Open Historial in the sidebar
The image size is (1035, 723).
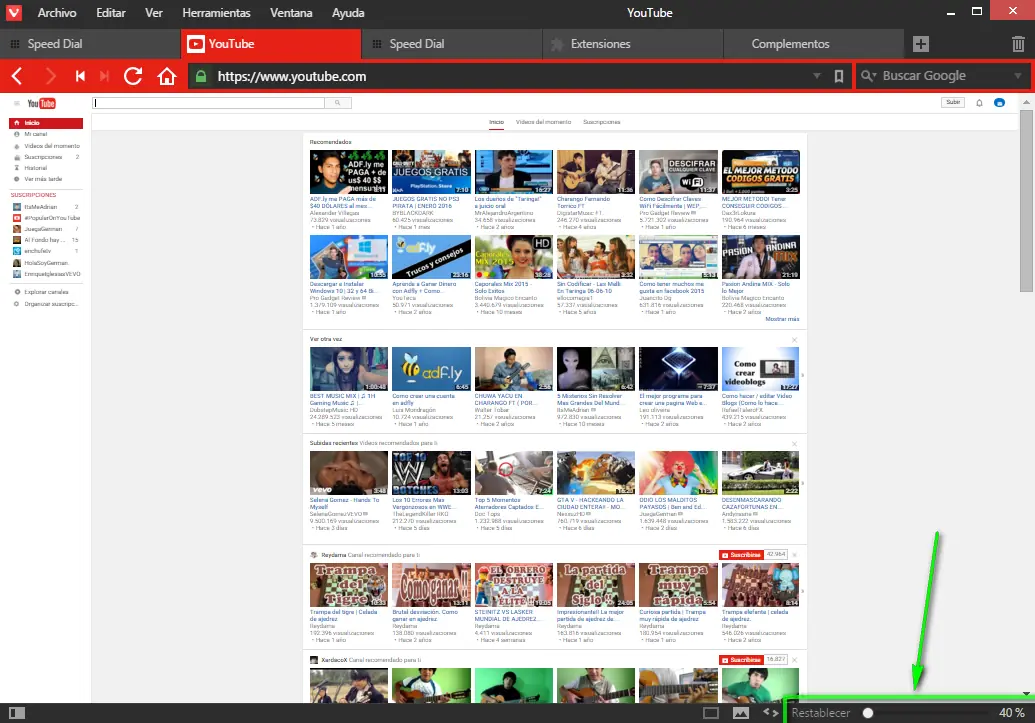coord(36,168)
